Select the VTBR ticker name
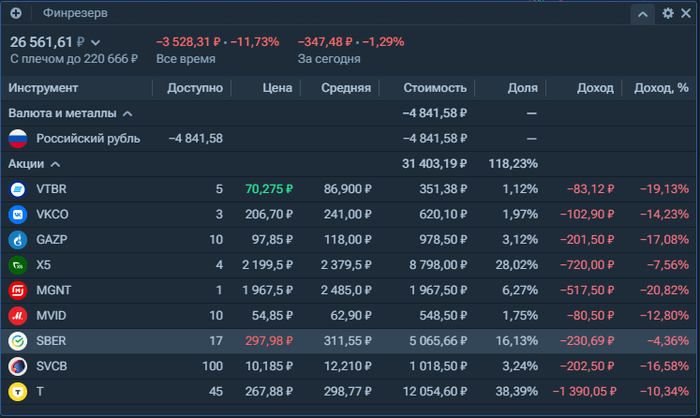Screen dimensions: 700x418 point(51,189)
